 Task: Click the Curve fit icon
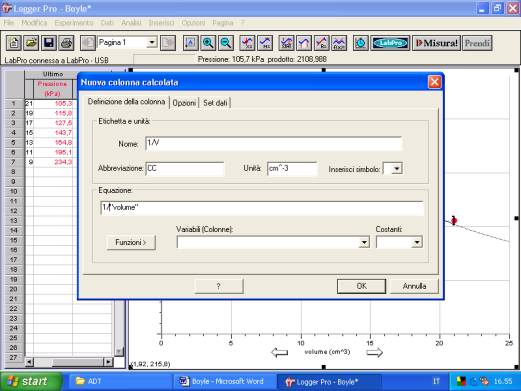339,43
